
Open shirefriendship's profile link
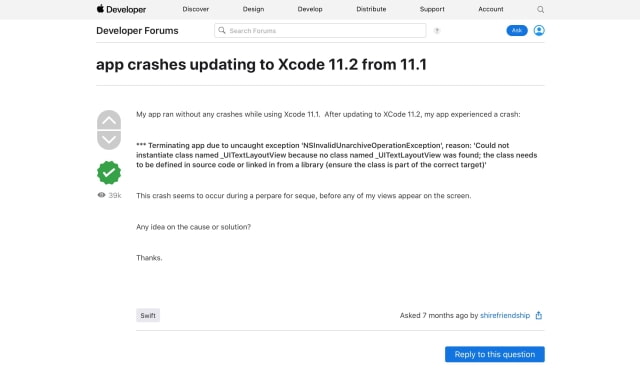(505, 315)
